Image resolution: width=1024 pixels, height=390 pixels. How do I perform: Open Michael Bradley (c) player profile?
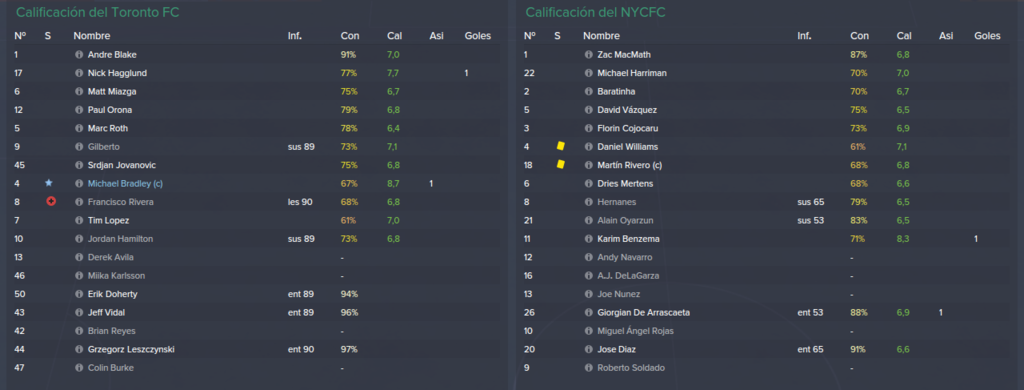(125, 184)
